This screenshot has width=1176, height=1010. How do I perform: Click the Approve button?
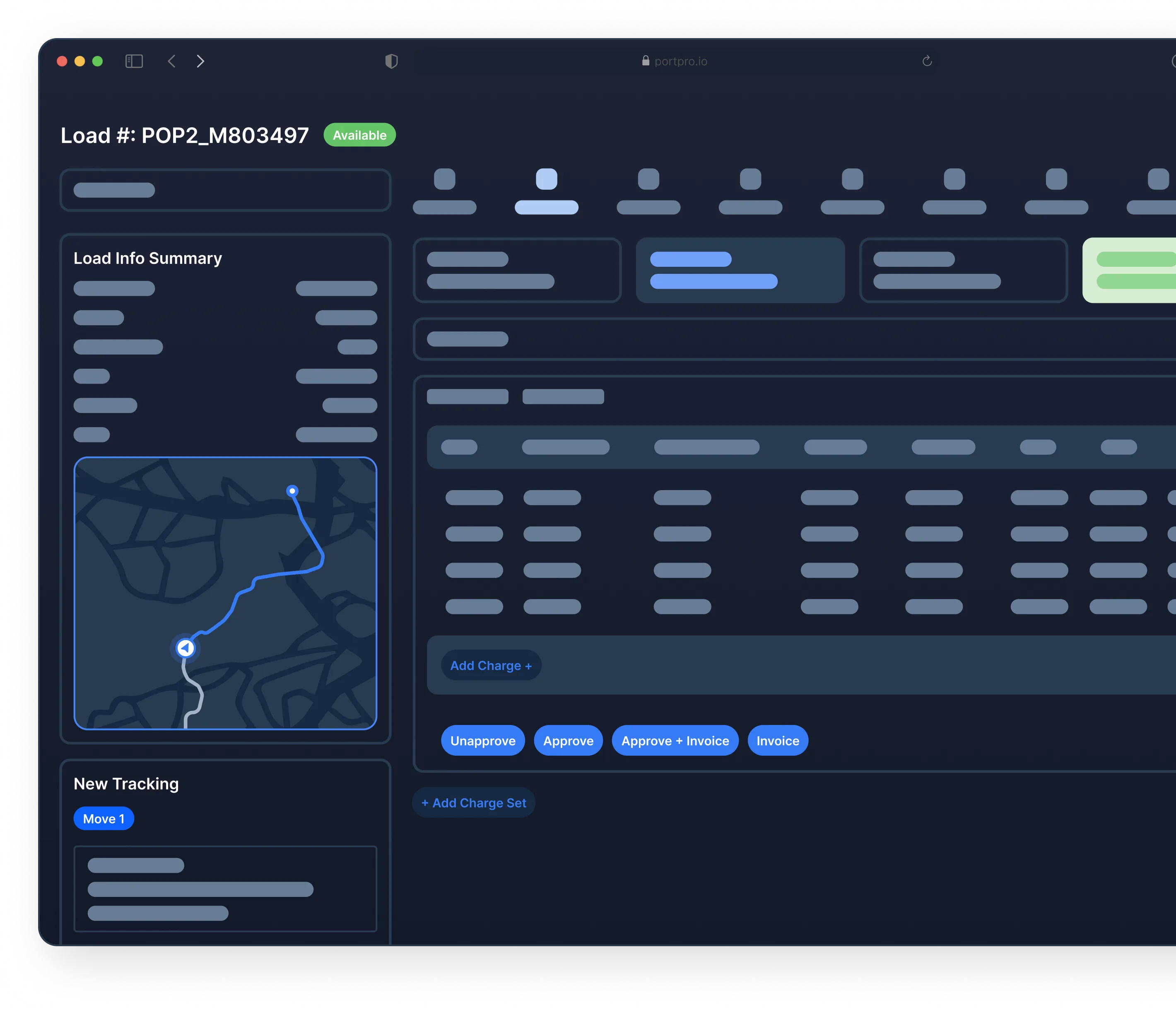(568, 741)
